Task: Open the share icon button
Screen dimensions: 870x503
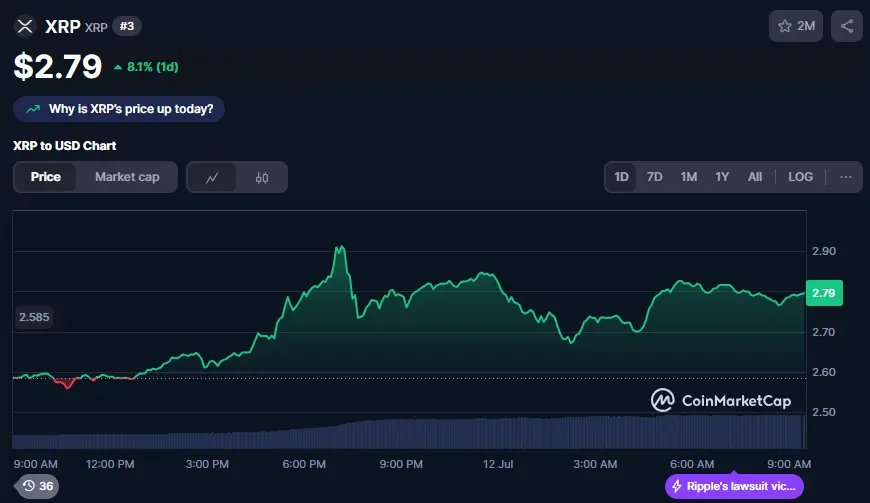Action: coord(847,26)
